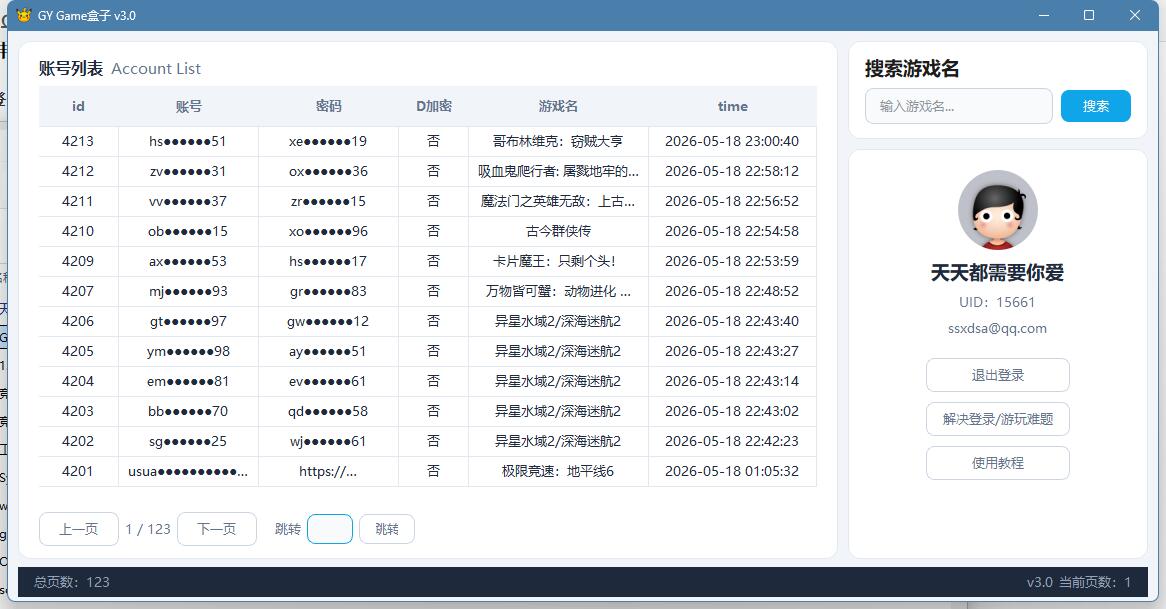Viewport: 1166px width, 609px height.
Task: Click the 搜索 search button
Action: 1095,106
